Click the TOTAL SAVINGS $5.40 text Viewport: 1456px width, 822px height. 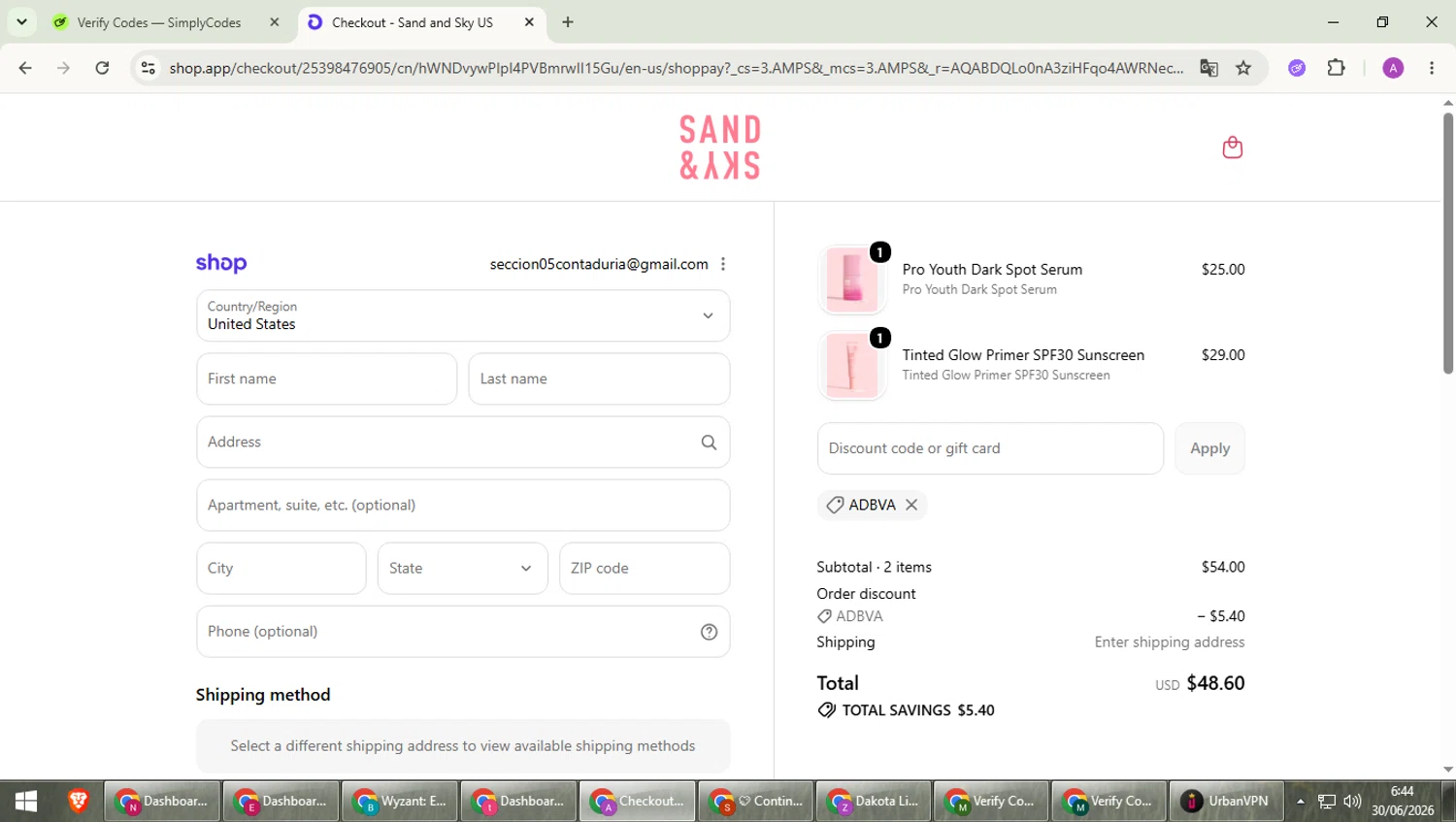tap(918, 710)
